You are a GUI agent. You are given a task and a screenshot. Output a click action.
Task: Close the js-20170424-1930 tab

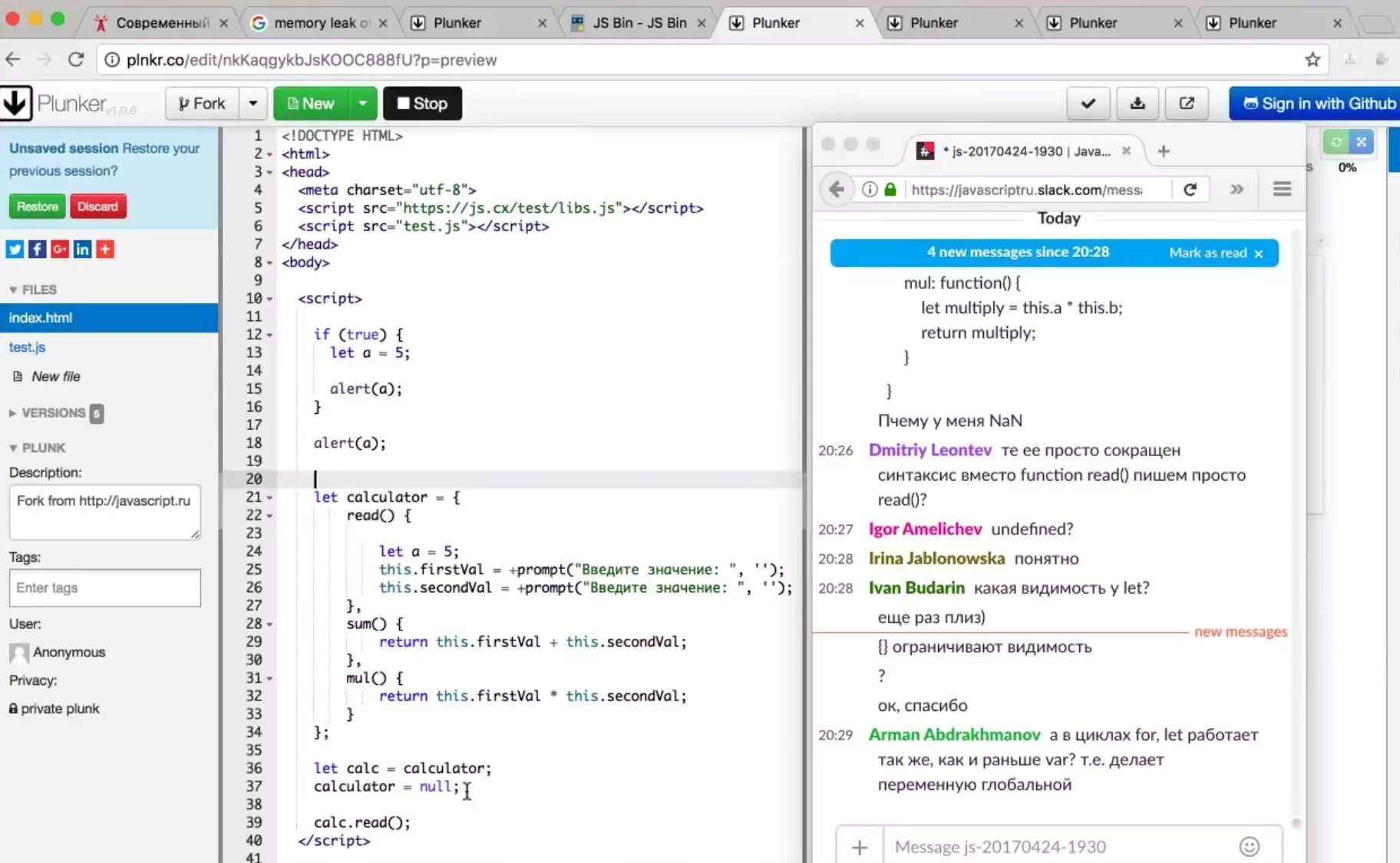point(1126,151)
